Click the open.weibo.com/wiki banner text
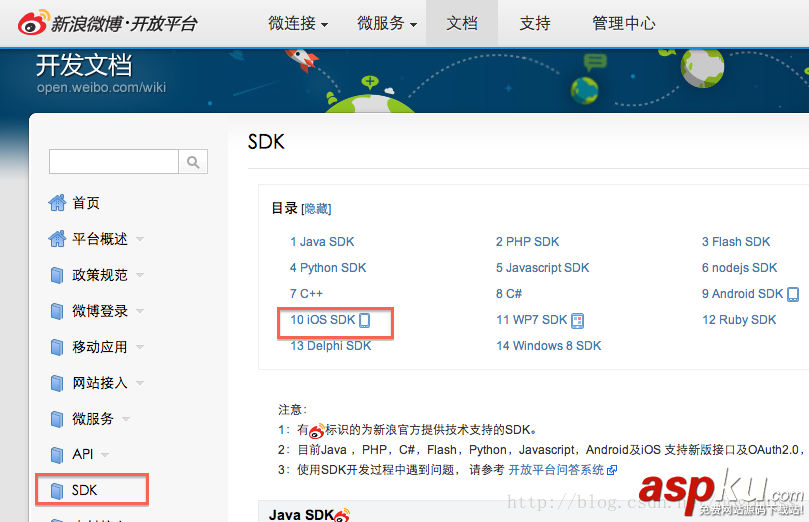Image resolution: width=809 pixels, height=522 pixels. 101,87
